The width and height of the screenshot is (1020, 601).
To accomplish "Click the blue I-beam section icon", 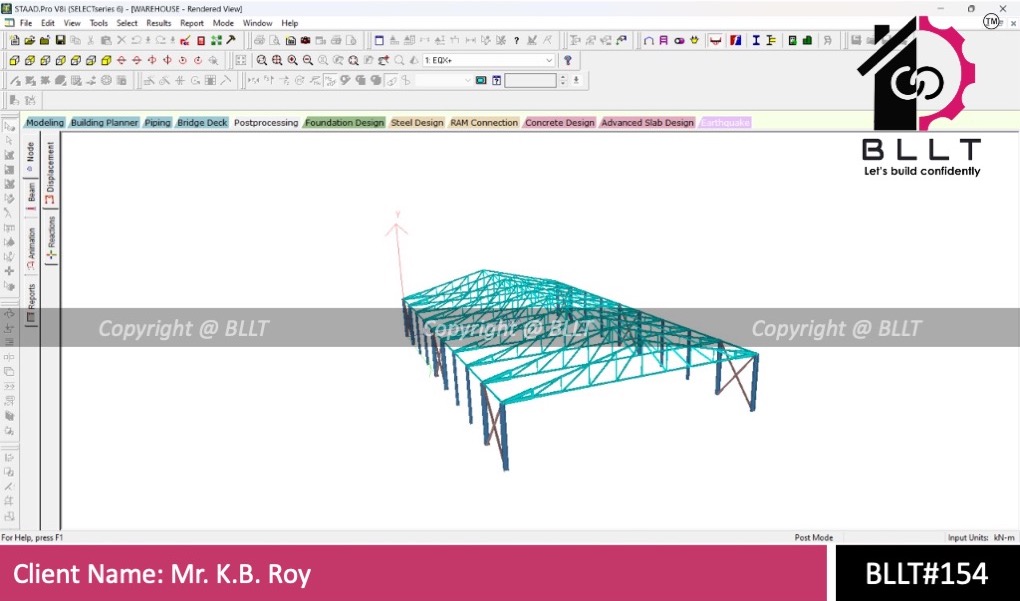I will pyautogui.click(x=756, y=40).
